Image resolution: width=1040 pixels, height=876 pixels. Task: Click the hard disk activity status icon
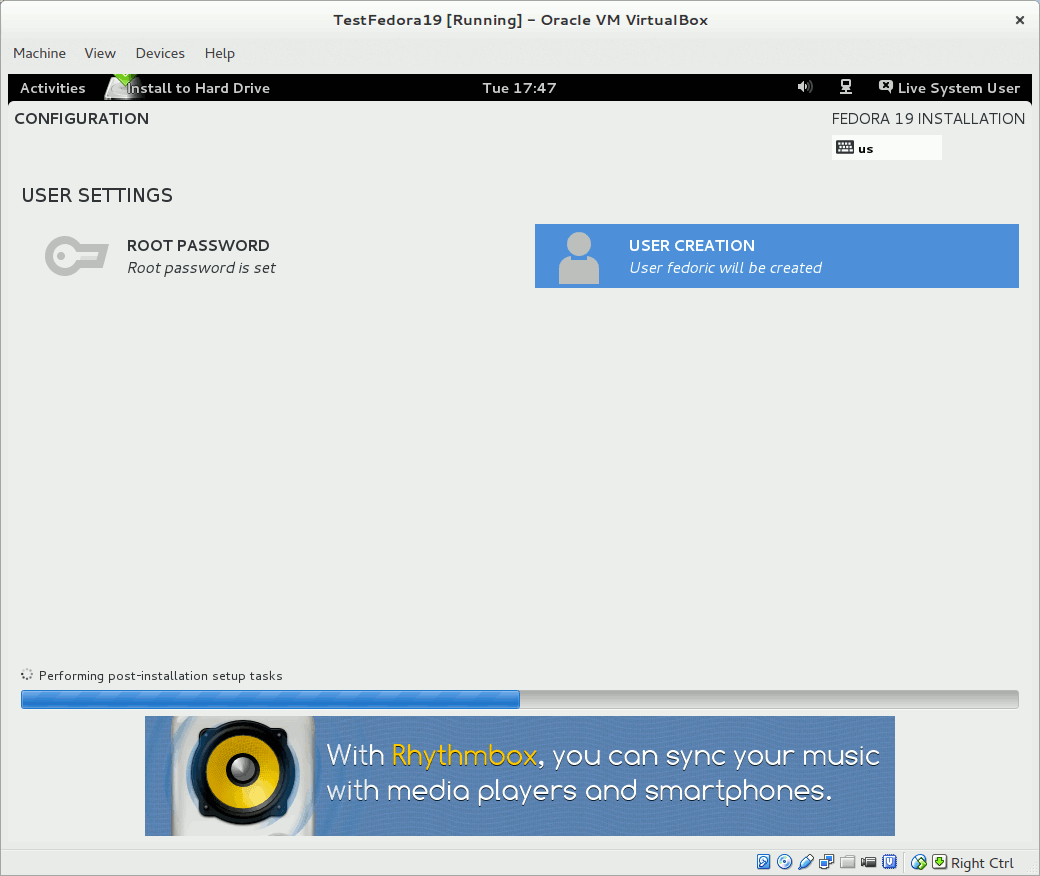(764, 862)
